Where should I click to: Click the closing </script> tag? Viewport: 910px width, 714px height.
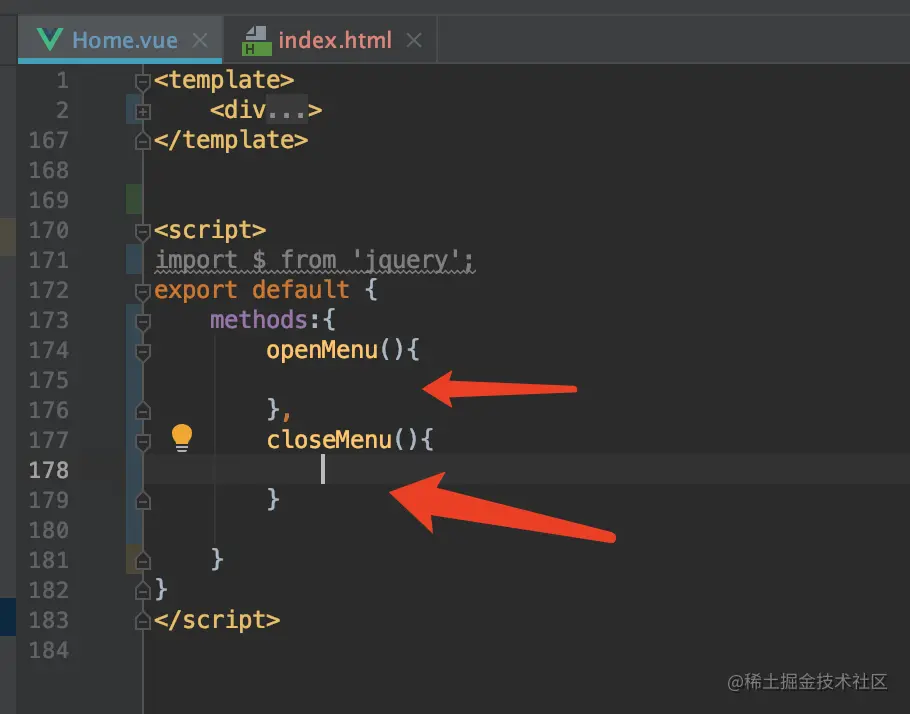coord(217,620)
